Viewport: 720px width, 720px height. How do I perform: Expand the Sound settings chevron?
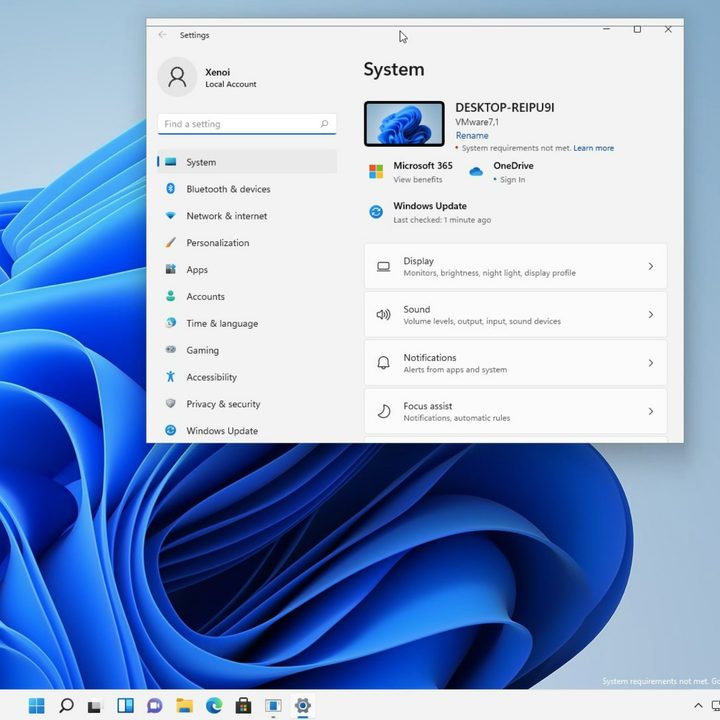651,315
